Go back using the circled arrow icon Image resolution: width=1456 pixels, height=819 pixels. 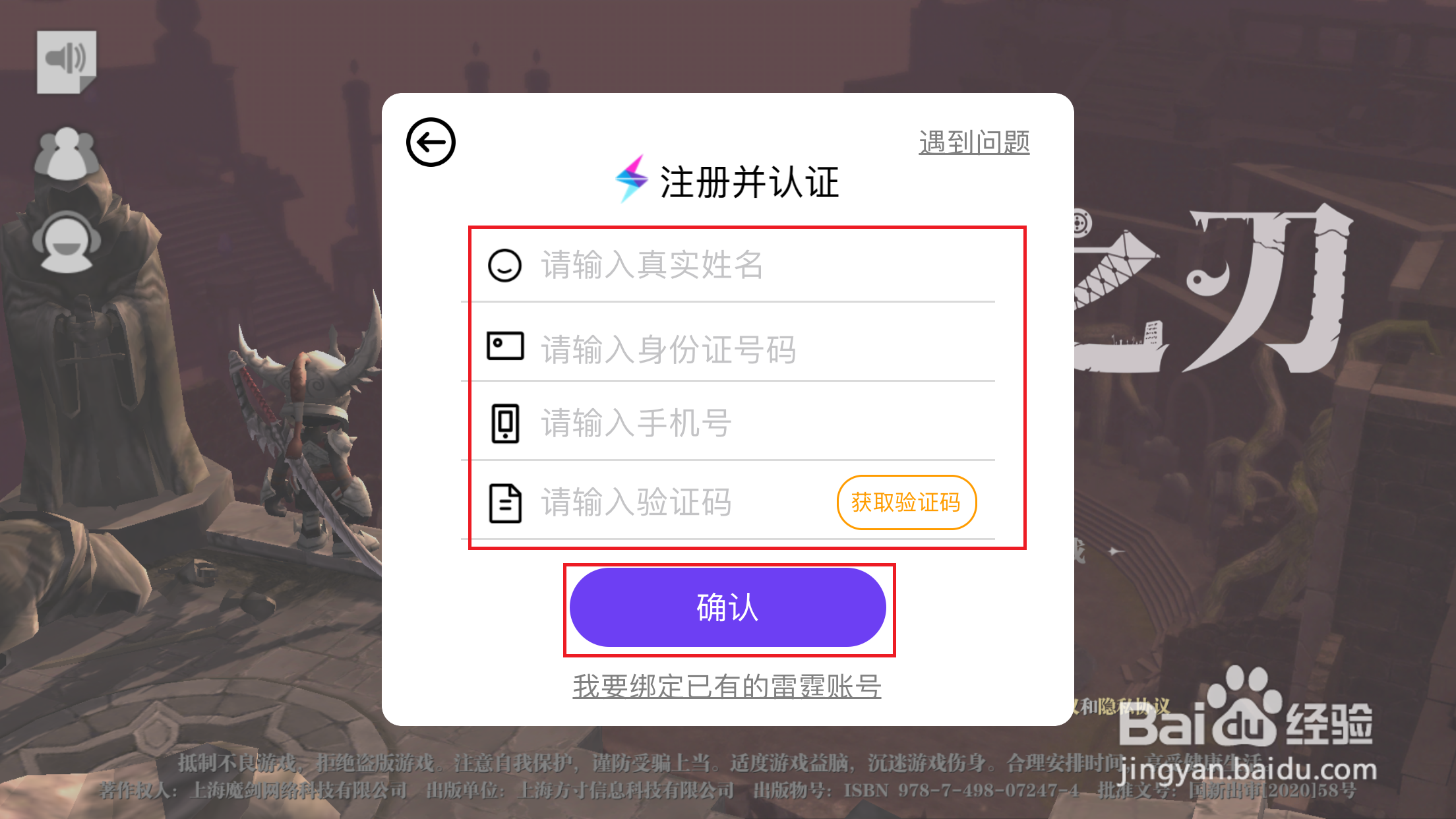click(x=431, y=142)
